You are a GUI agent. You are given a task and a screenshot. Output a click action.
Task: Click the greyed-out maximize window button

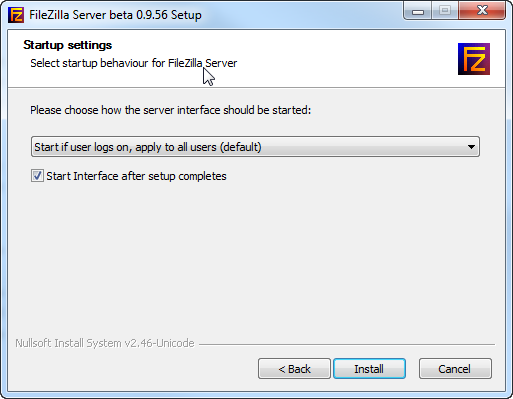445,11
